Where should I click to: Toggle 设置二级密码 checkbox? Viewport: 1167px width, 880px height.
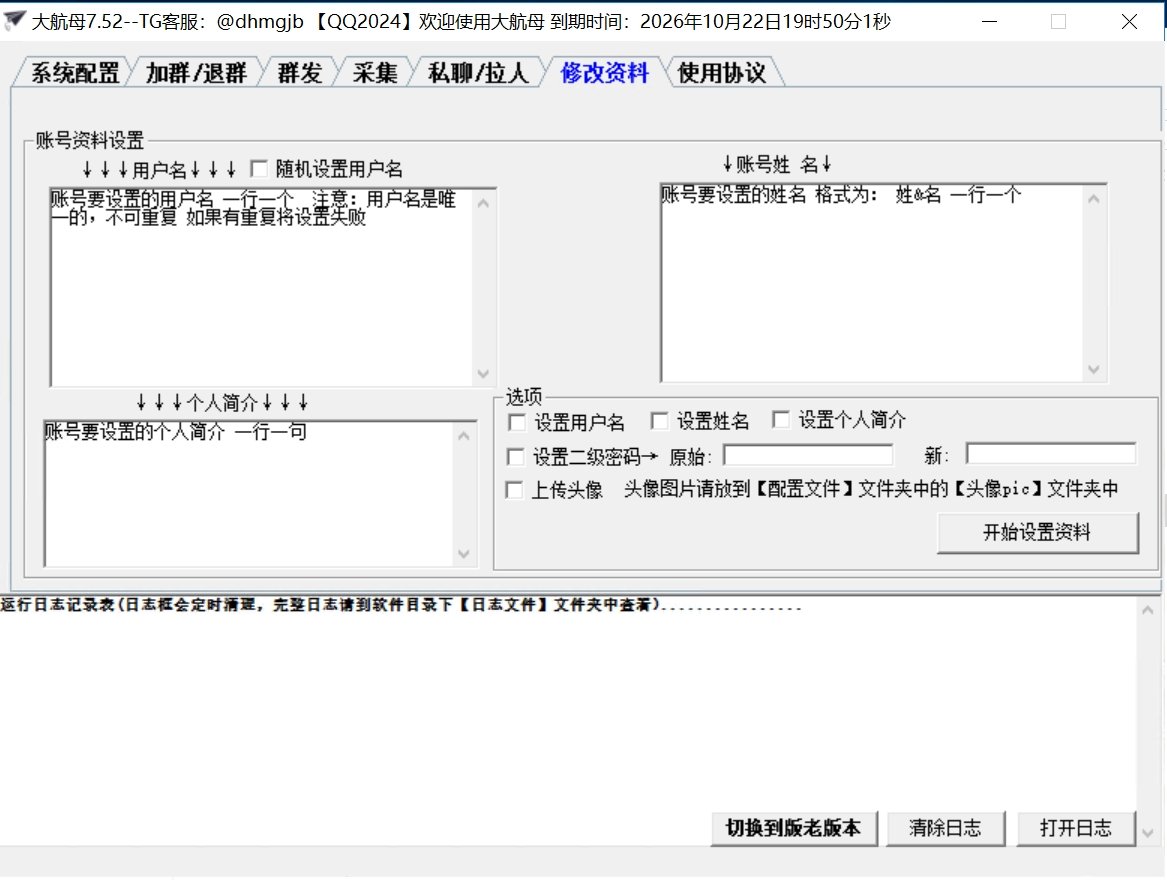click(516, 457)
